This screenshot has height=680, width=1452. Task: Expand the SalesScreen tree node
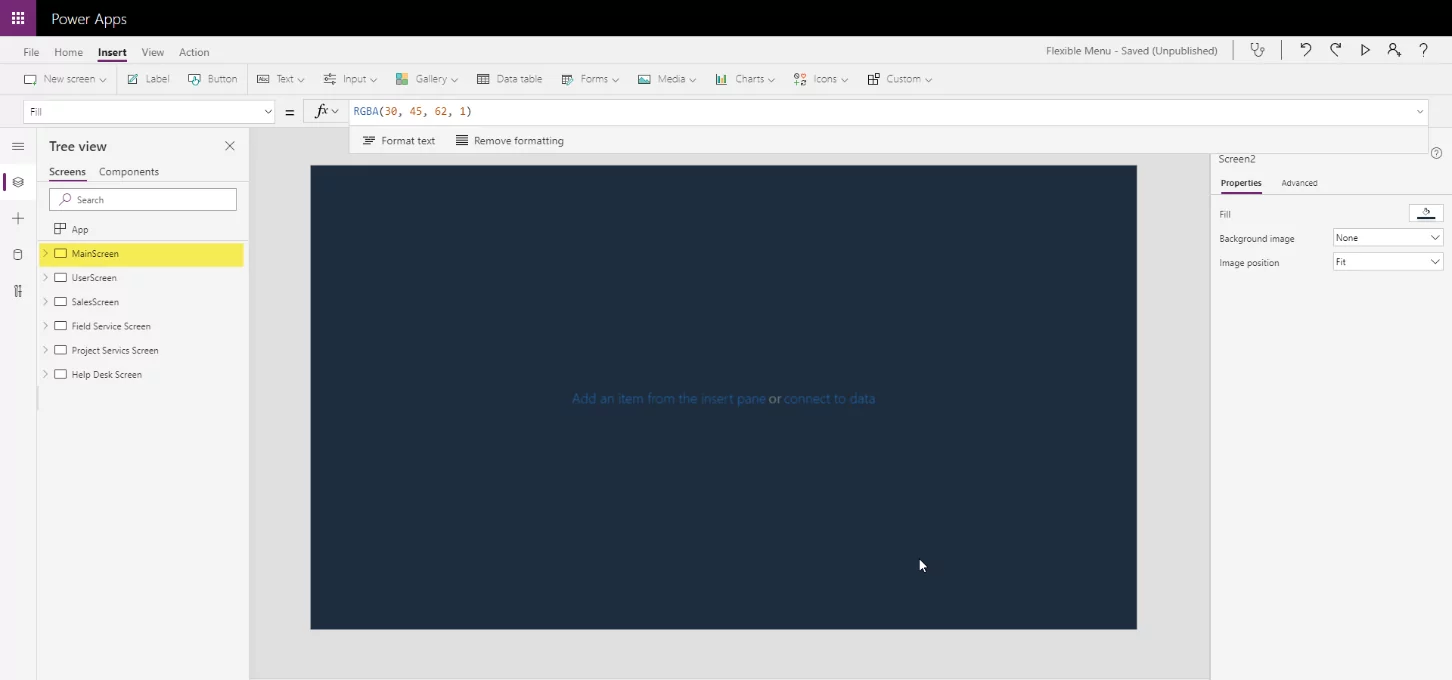coord(45,302)
